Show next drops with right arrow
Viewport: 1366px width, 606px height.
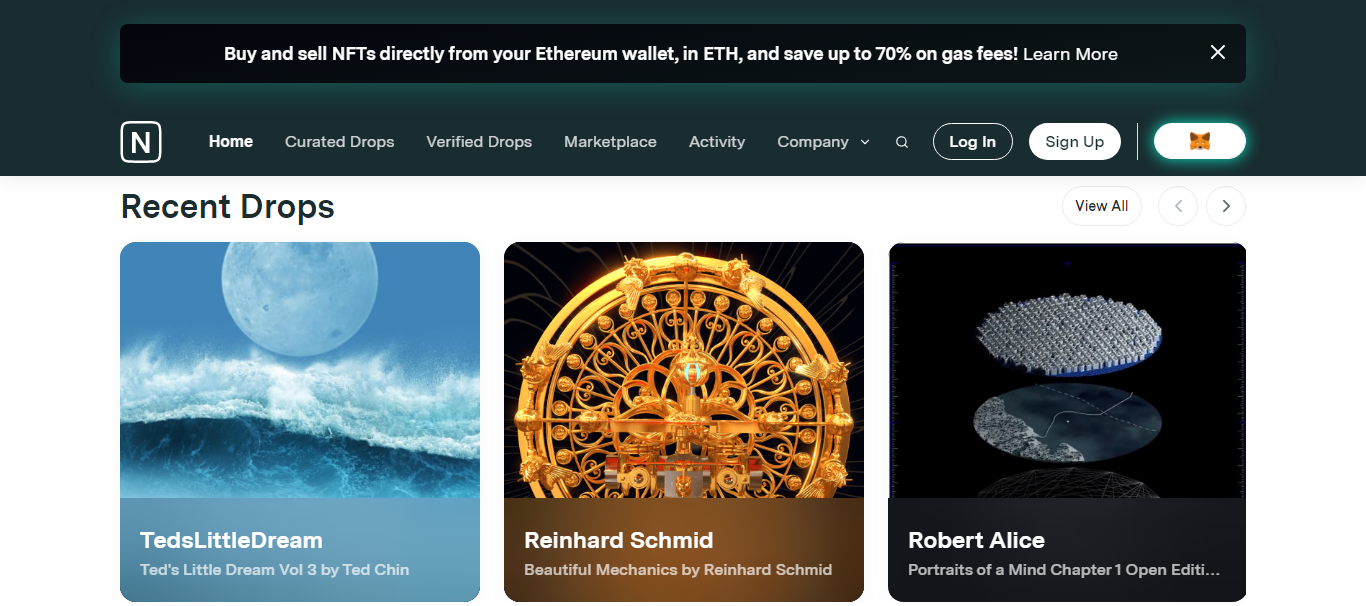click(x=1225, y=206)
